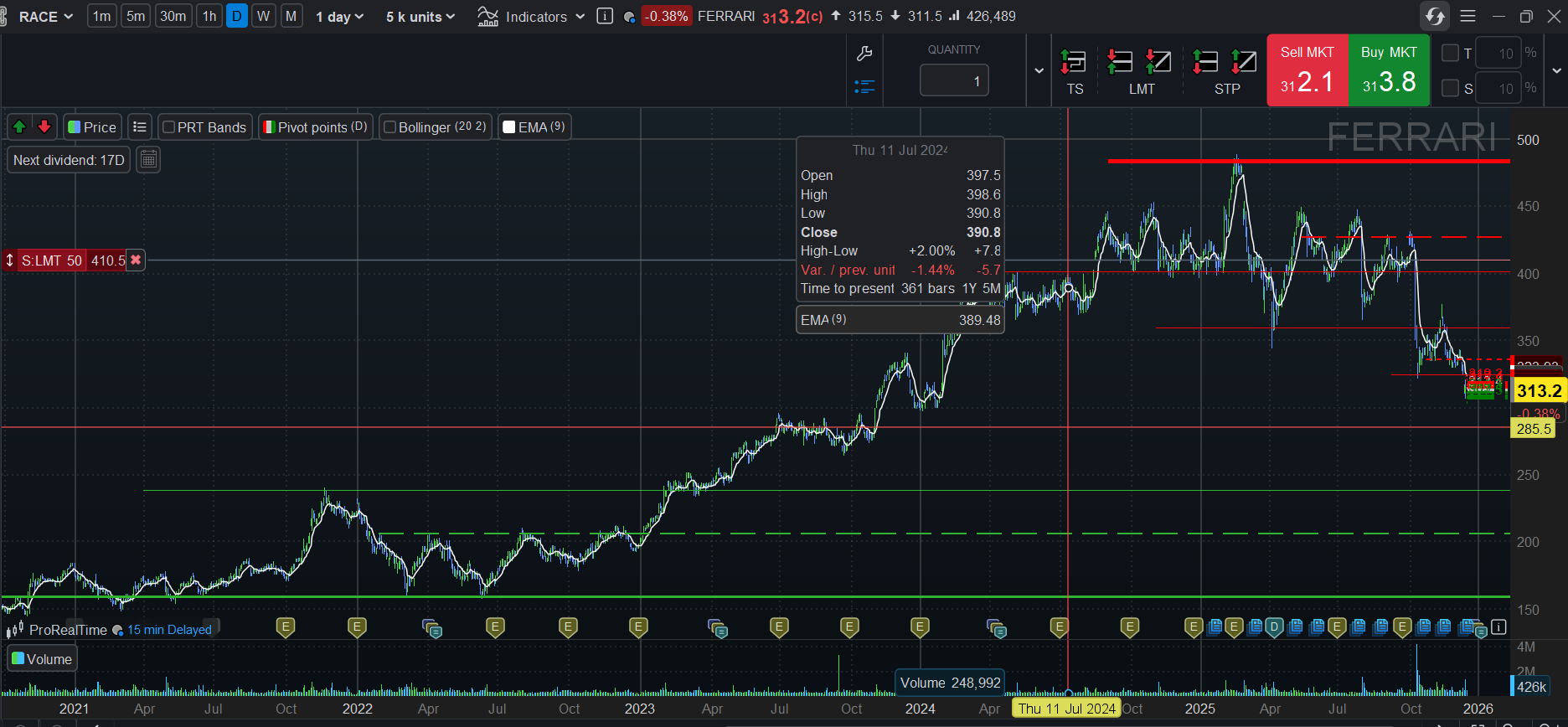Click the Price color swatch
This screenshot has height=727, width=1568.
tap(75, 127)
